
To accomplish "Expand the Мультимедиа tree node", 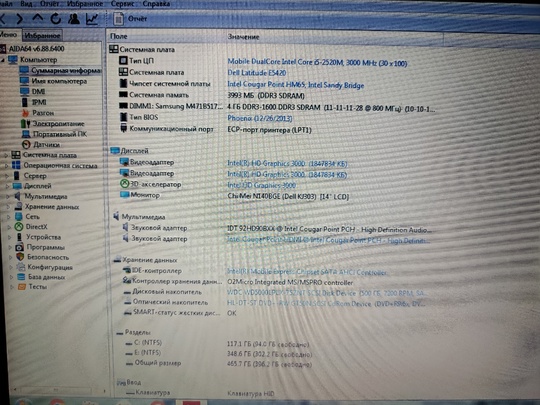I will tap(8, 197).
